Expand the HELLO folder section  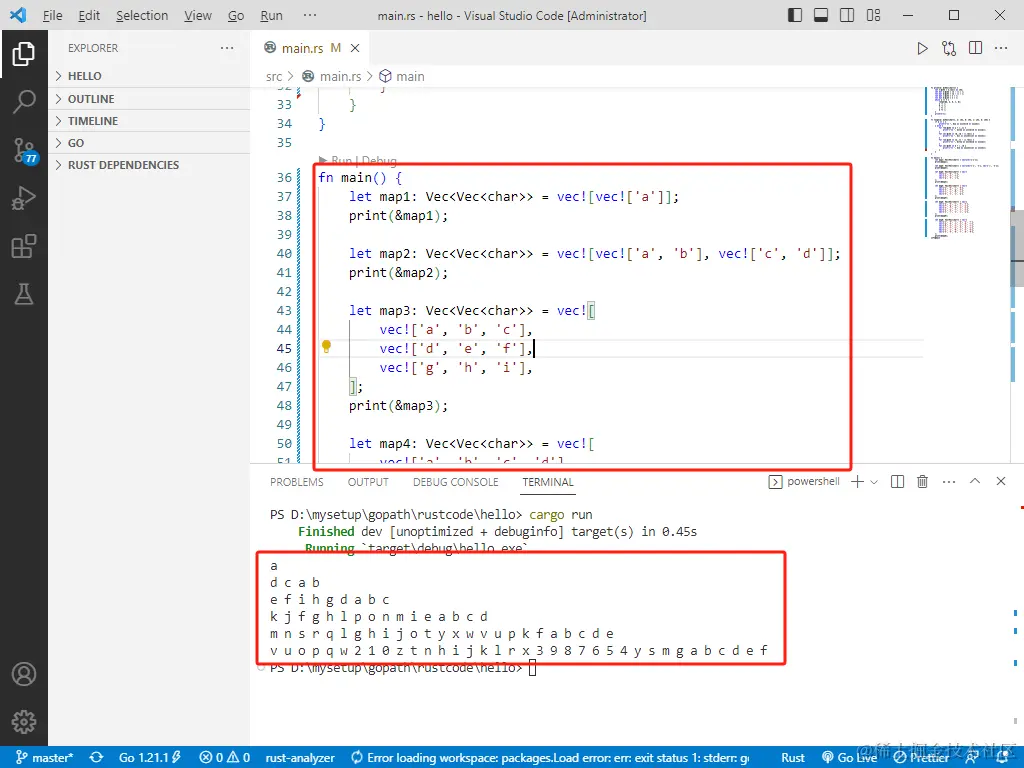149,76
